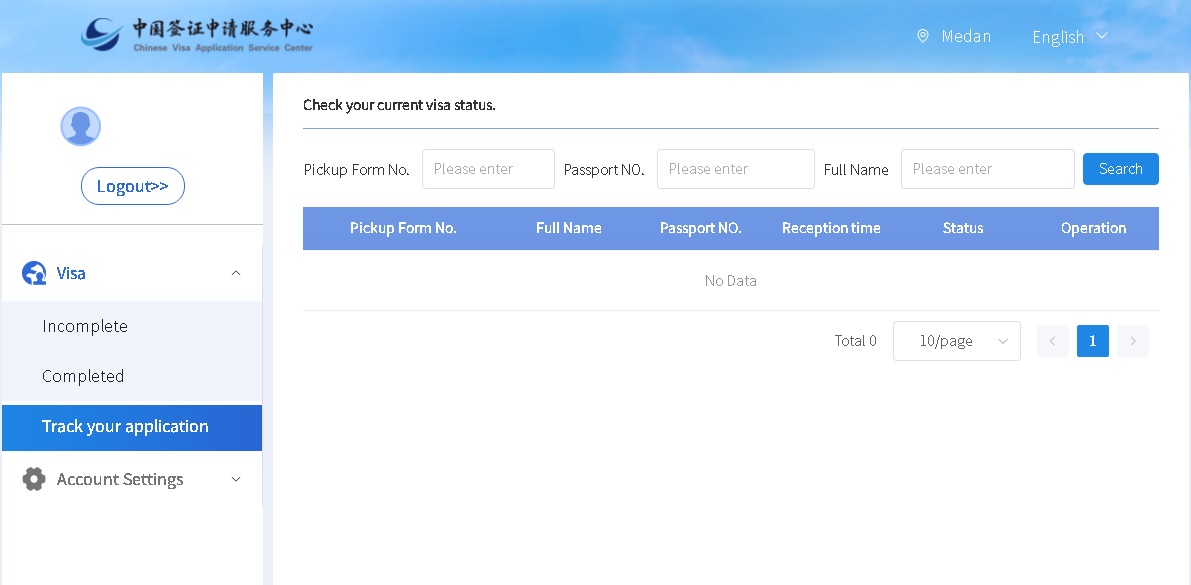Click the Account Settings gear icon
1191x585 pixels.
[33, 479]
